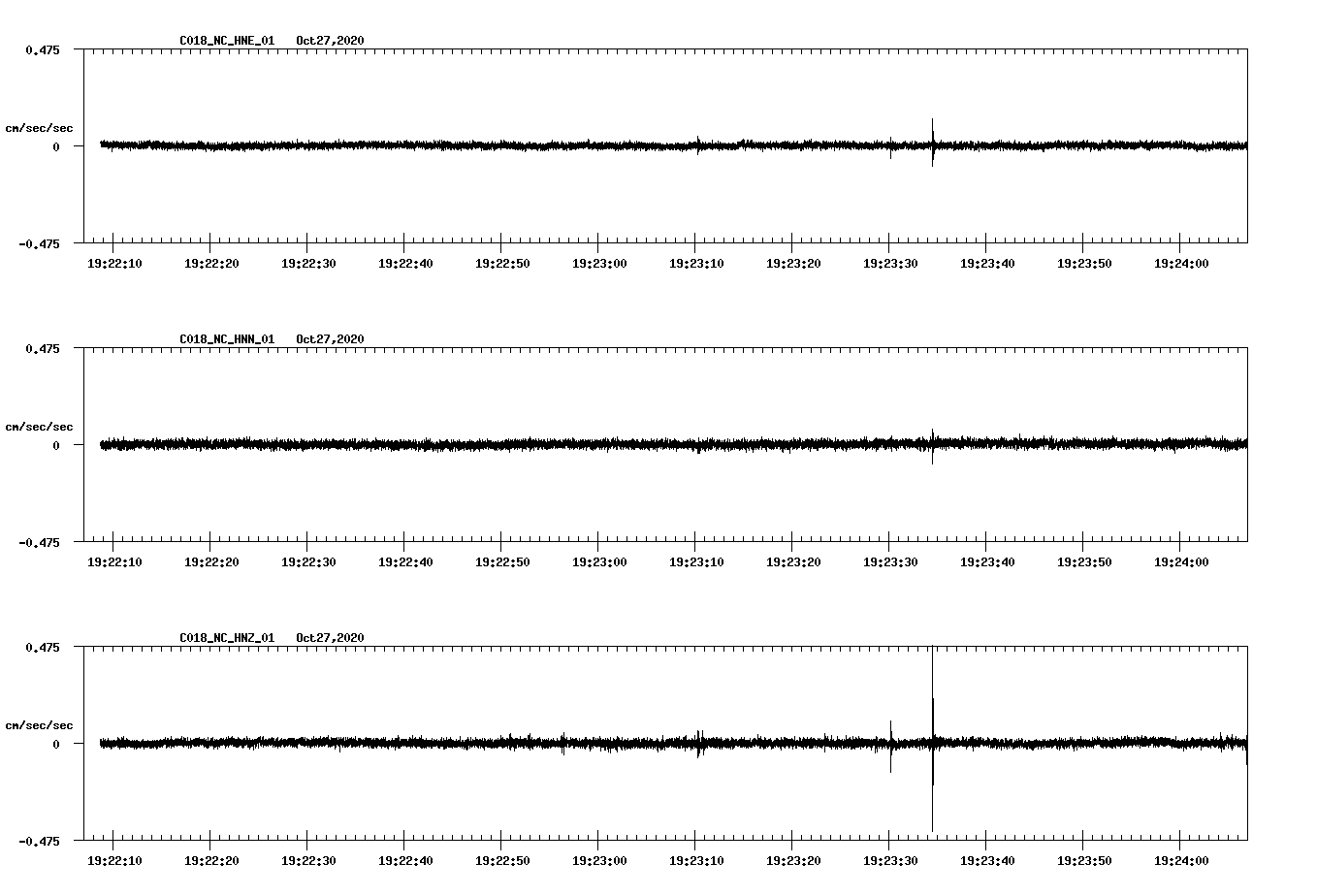The width and height of the screenshot is (1317, 896).
Task: Click the 19:22:10 time tick on top axis
Action: [x=111, y=261]
